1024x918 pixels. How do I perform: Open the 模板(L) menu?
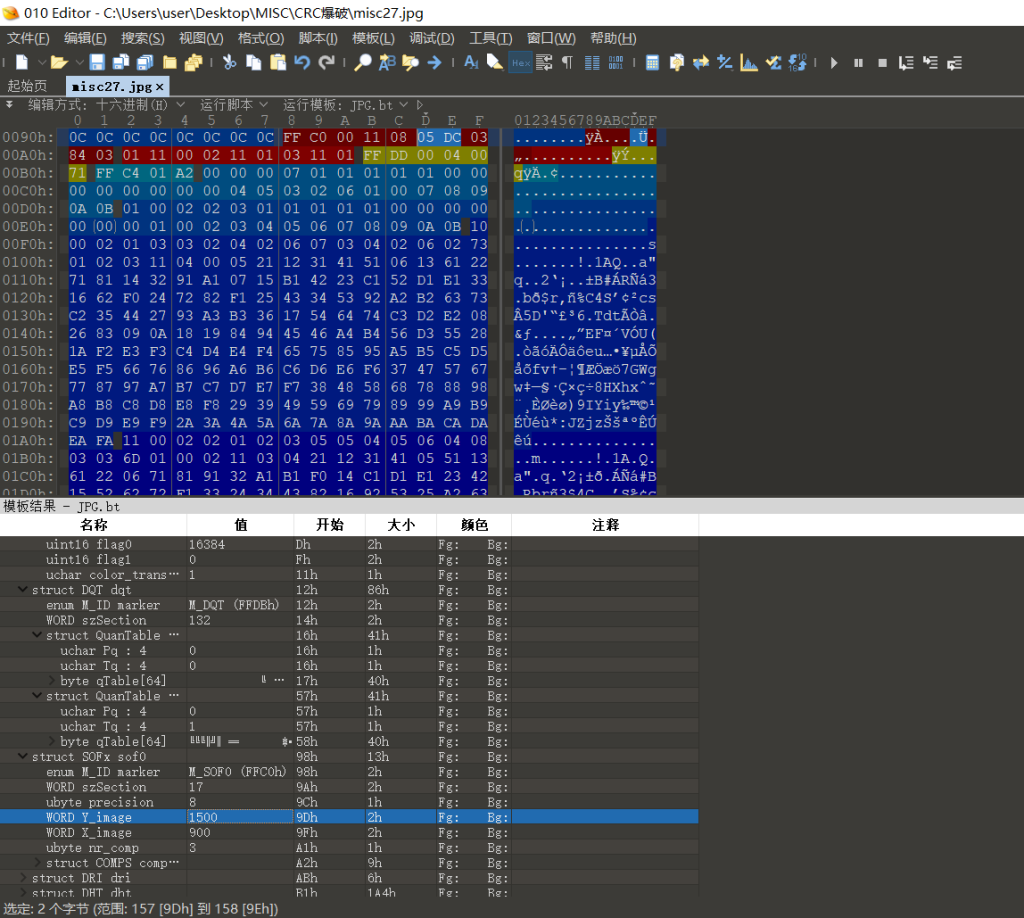pyautogui.click(x=373, y=38)
